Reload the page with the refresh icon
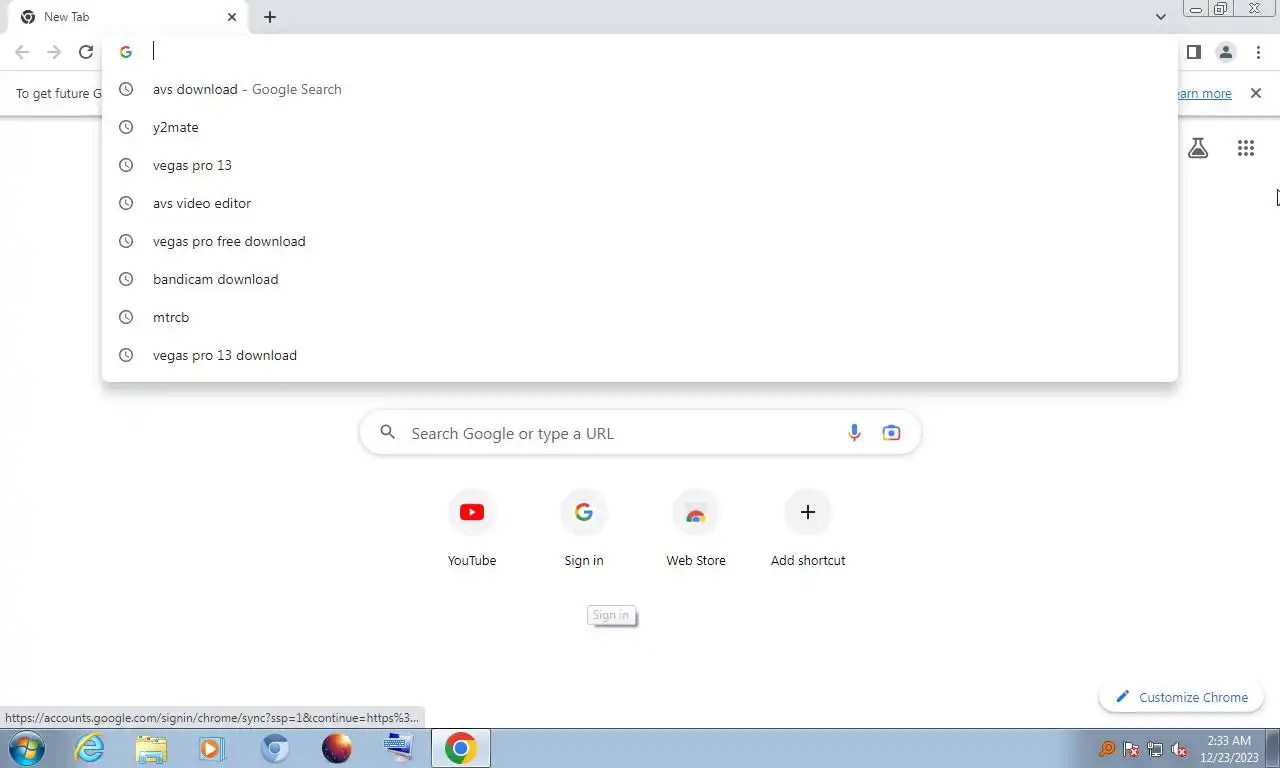 pyautogui.click(x=86, y=52)
